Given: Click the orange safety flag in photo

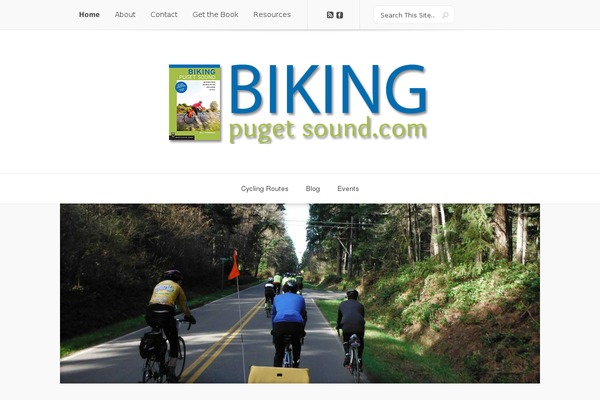Looking at the screenshot, I should 234,265.
